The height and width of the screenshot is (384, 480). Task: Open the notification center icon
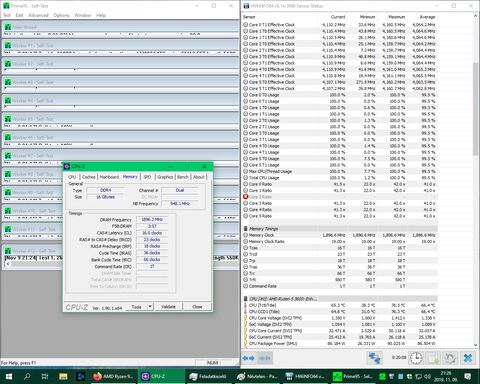click(468, 377)
